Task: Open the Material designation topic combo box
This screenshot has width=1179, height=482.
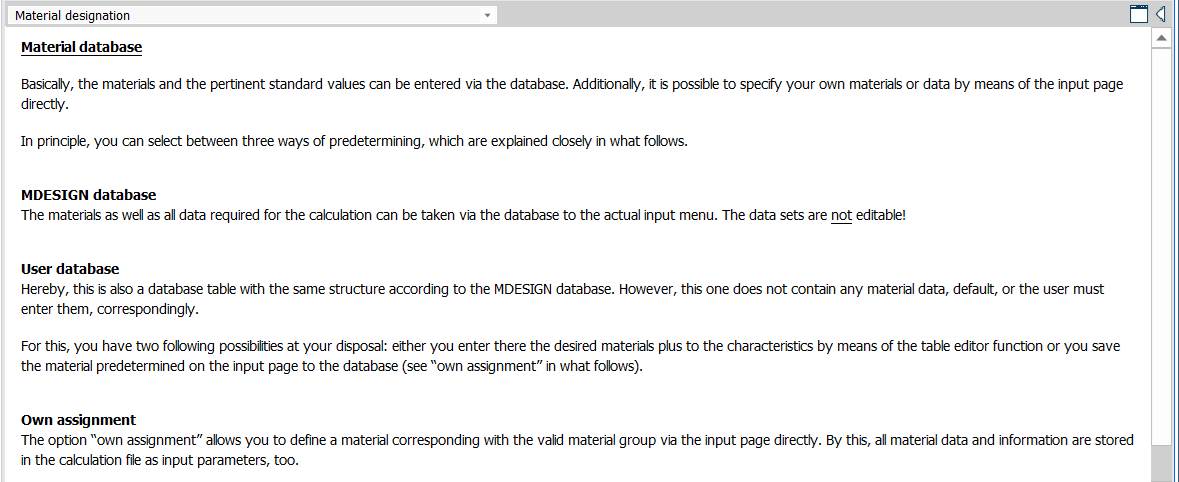Action: (252, 15)
